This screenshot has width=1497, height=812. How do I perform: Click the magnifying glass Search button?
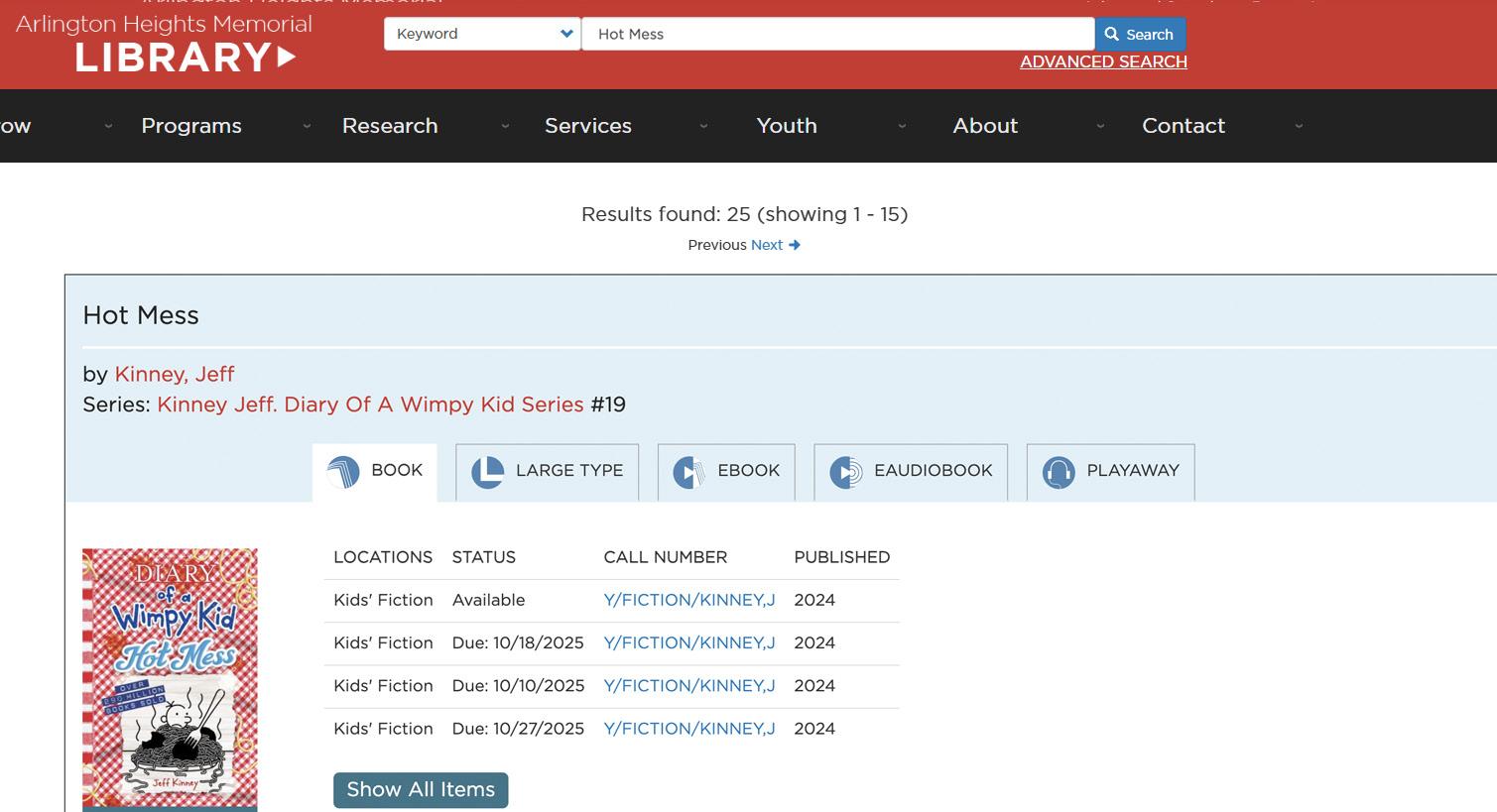point(1140,34)
